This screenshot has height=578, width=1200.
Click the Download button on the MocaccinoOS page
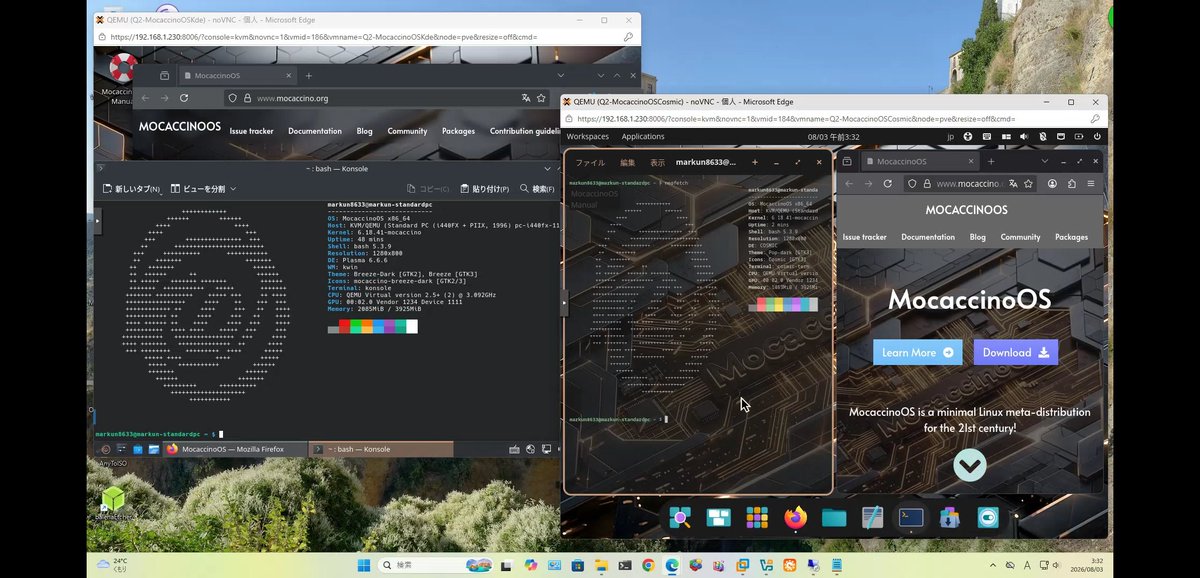pos(1016,352)
